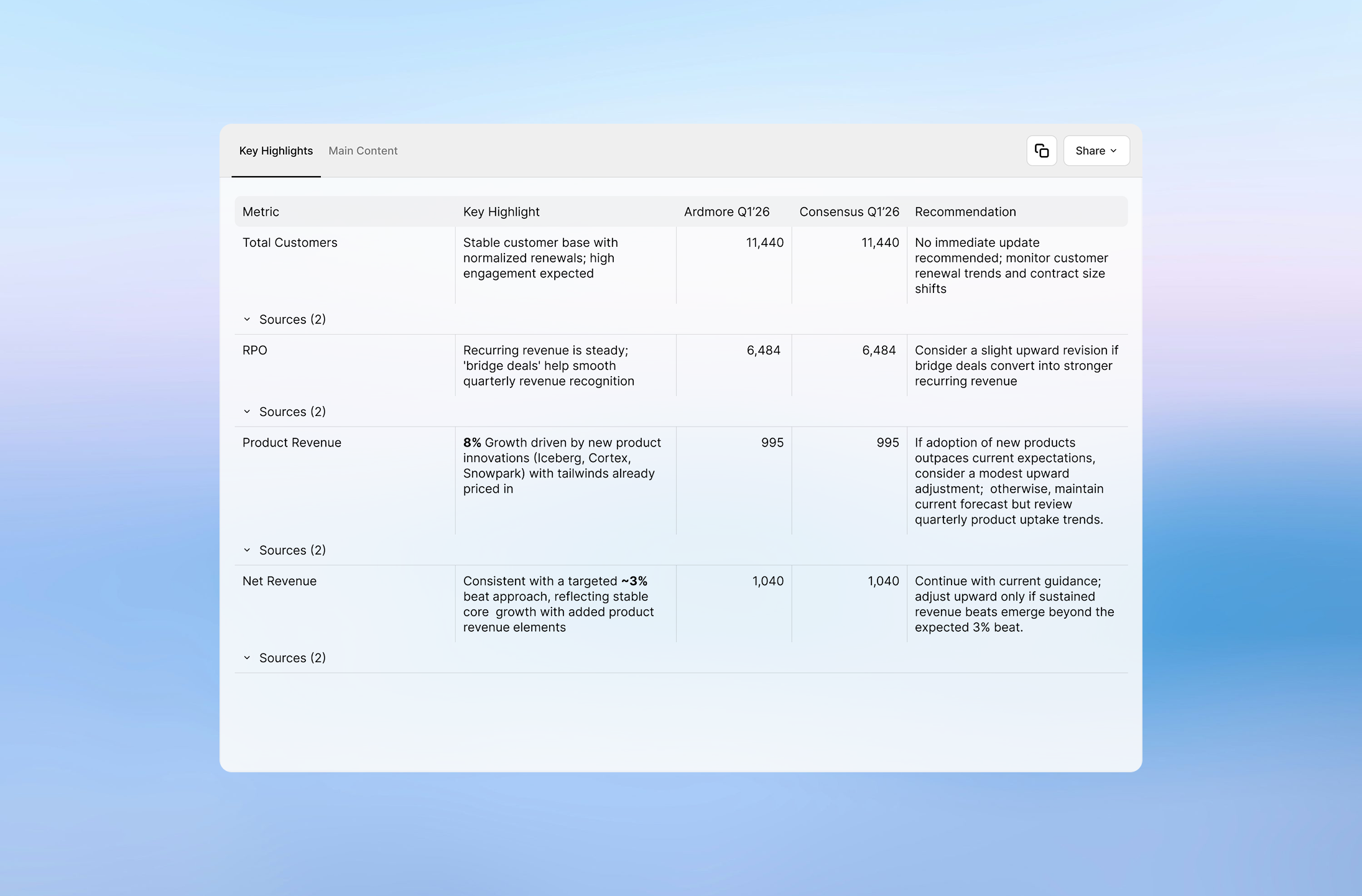Select the RPO metric cell
1362x896 pixels.
pyautogui.click(x=255, y=350)
